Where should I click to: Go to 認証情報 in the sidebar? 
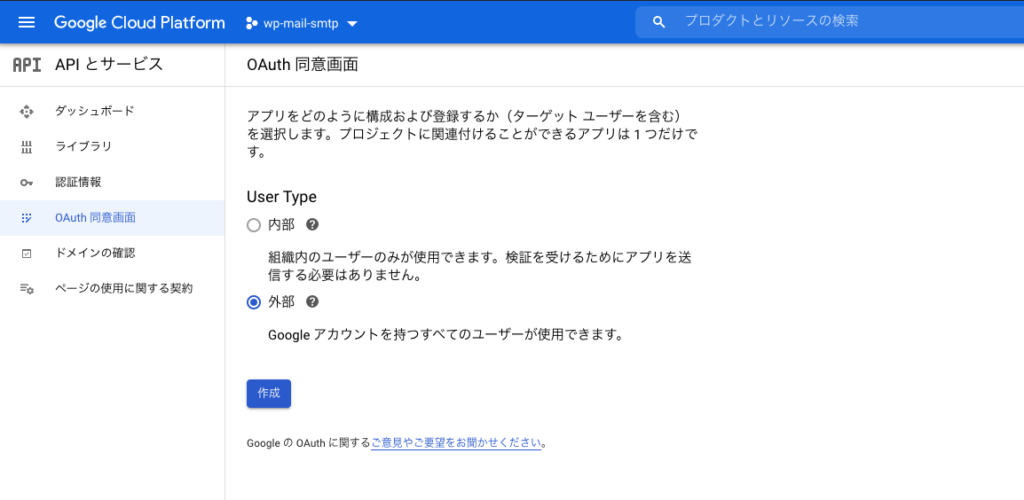coord(78,183)
